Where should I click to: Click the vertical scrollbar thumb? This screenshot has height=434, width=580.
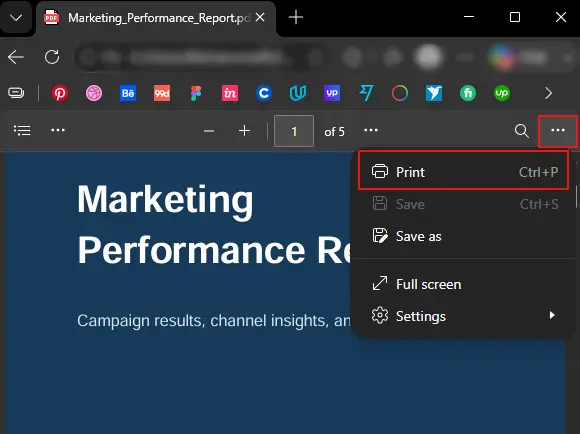pyautogui.click(x=576, y=196)
